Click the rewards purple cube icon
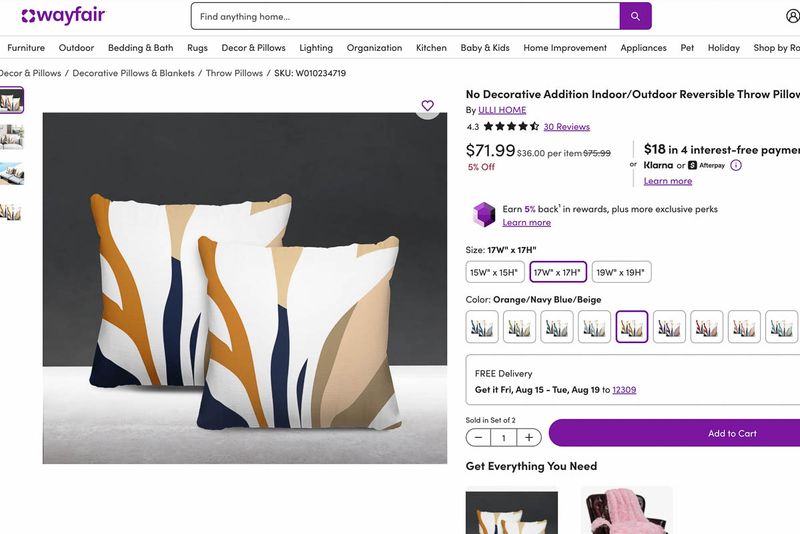The image size is (800, 534). [x=484, y=214]
